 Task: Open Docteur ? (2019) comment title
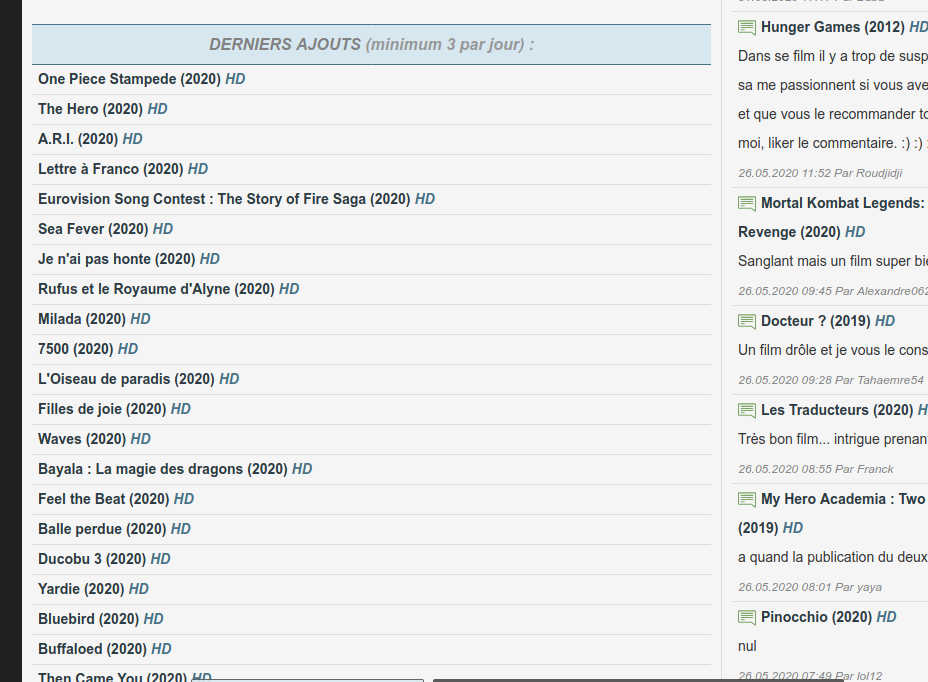click(828, 321)
